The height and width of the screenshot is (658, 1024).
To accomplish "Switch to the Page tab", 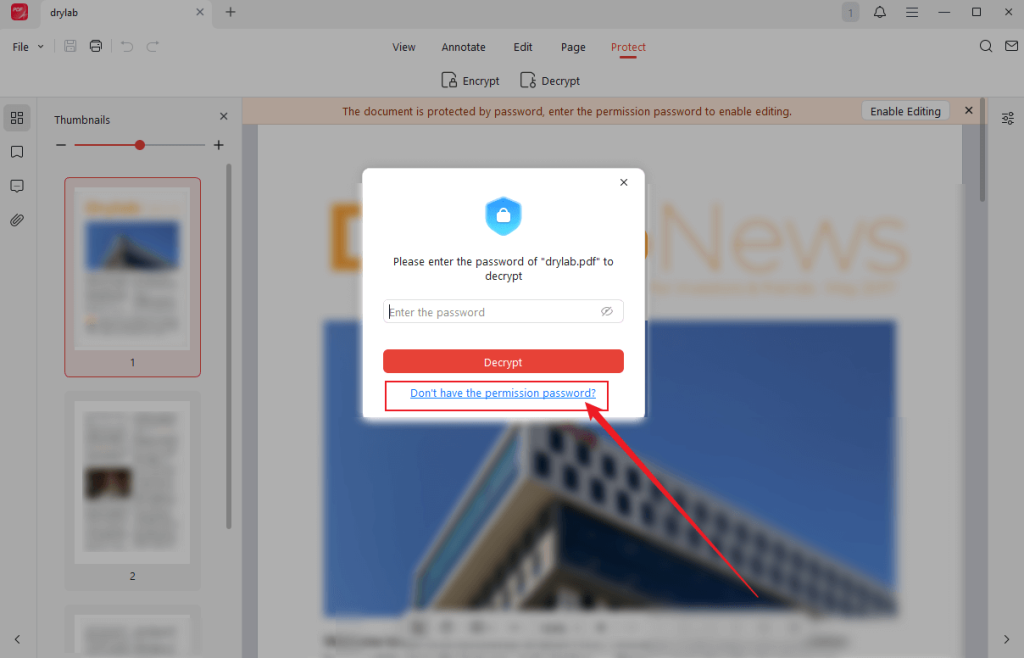I will click(x=573, y=47).
